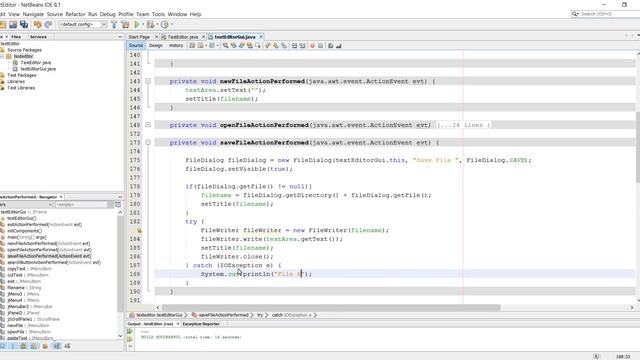
Task: Select Test Libraries node in Projects tree
Action: click(x=21, y=88)
